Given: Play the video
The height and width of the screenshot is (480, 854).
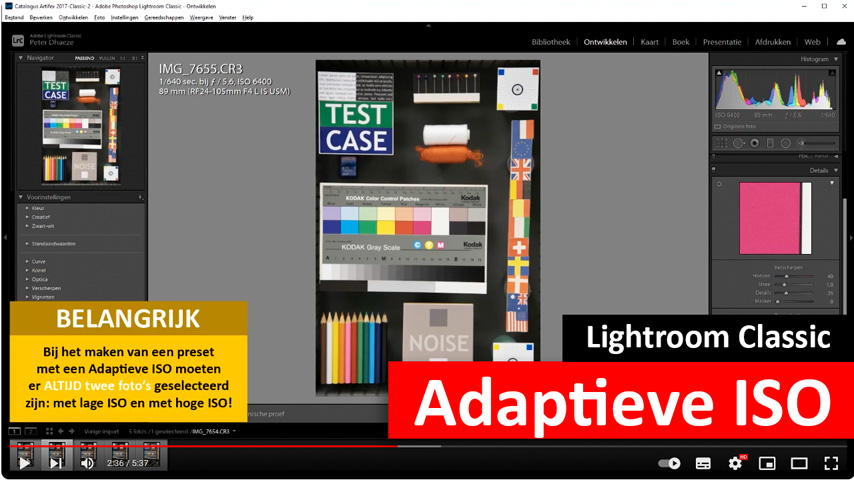Looking at the screenshot, I should (24, 463).
